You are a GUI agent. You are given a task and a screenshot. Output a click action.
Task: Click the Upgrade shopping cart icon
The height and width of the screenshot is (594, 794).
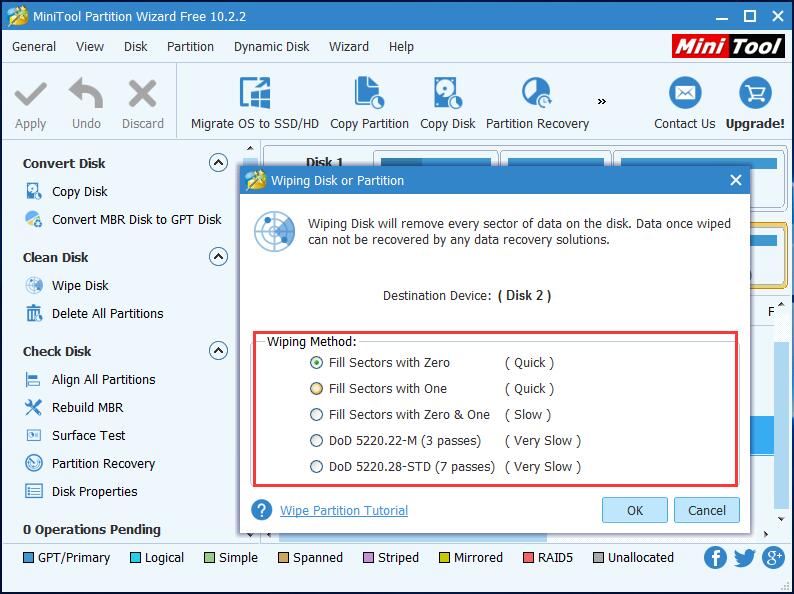tap(755, 93)
